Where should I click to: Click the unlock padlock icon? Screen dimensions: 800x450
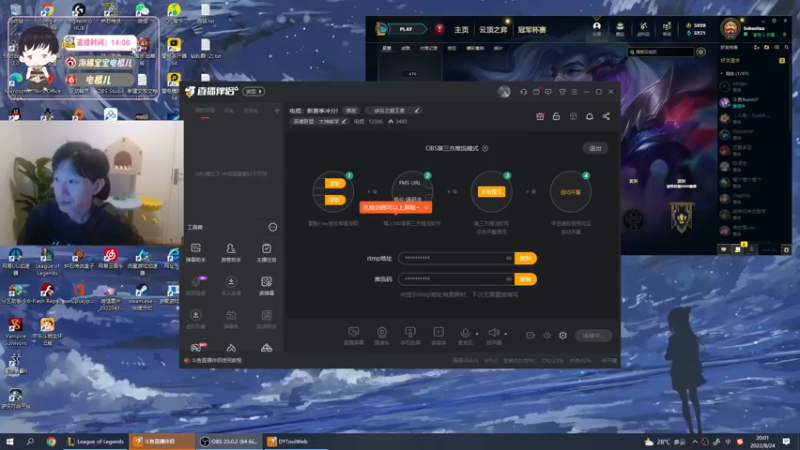click(556, 116)
